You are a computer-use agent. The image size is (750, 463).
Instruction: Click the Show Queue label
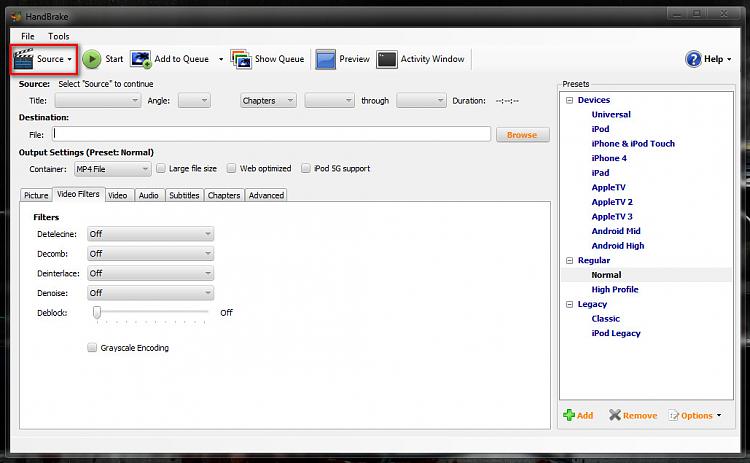coord(279,59)
